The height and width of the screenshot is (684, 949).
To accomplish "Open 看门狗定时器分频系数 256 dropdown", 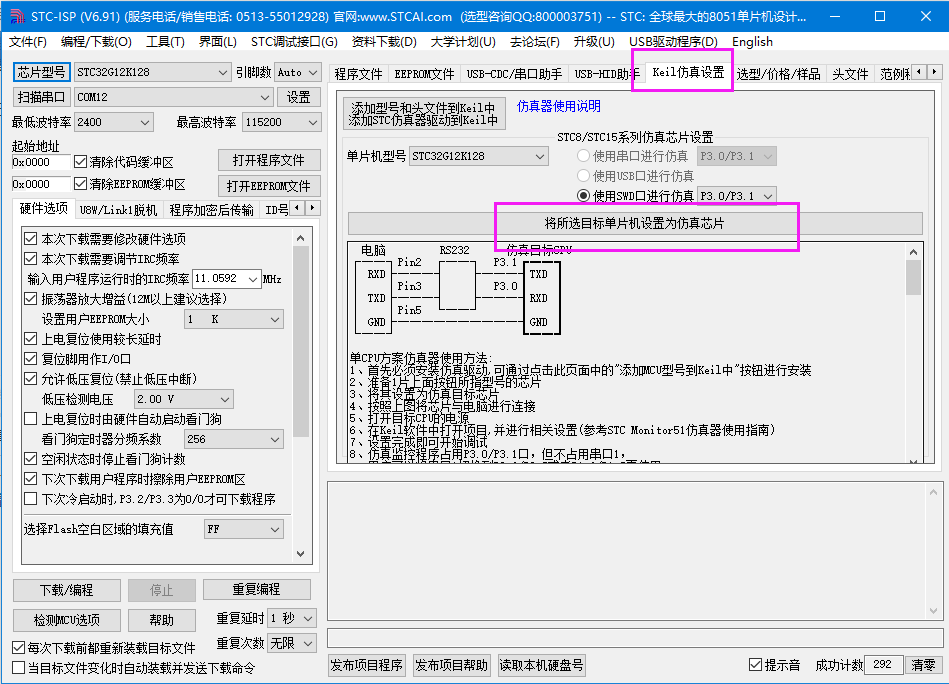I will [234, 439].
